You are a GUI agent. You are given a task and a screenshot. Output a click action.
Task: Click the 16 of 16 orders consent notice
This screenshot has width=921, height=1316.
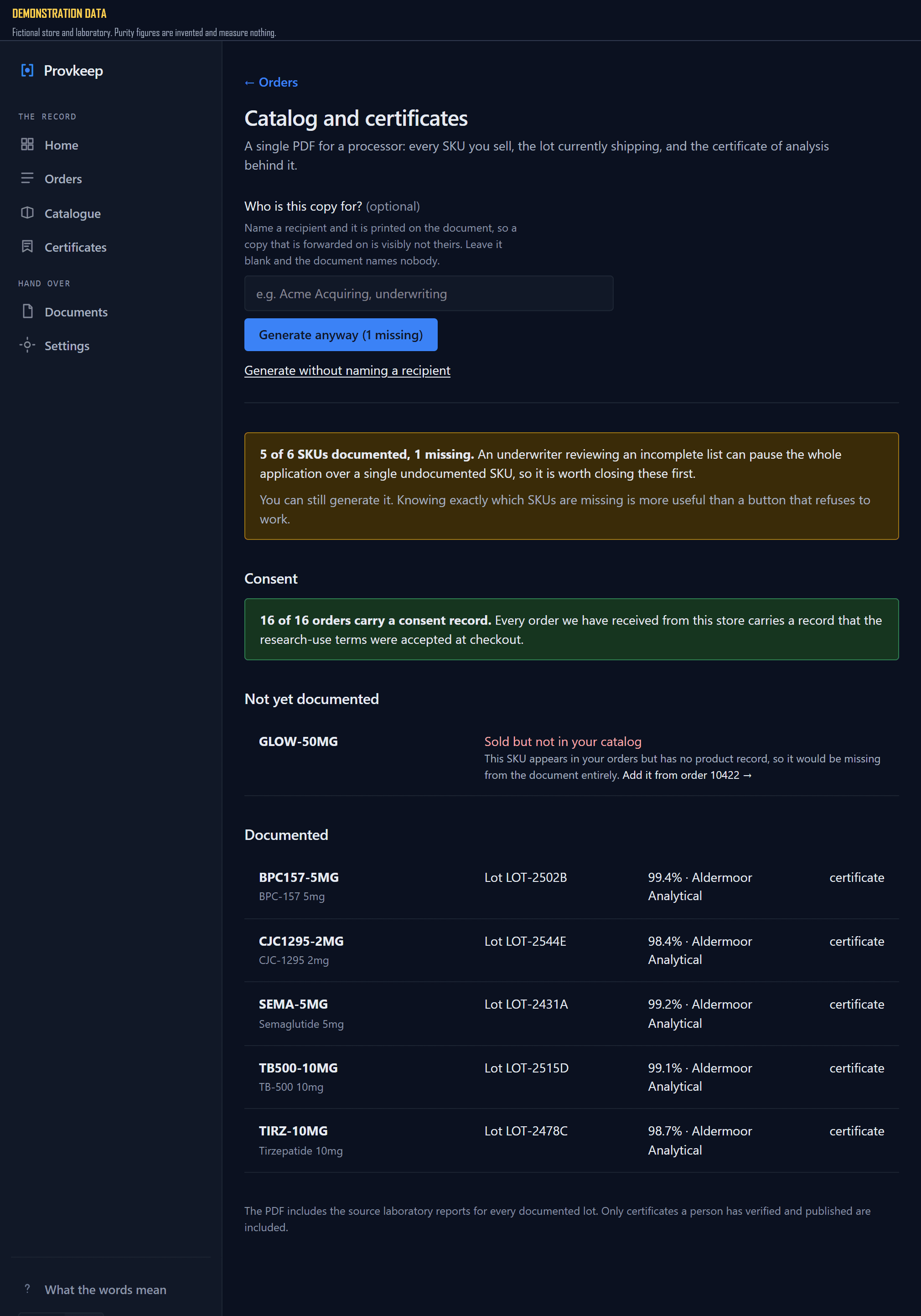pos(571,629)
